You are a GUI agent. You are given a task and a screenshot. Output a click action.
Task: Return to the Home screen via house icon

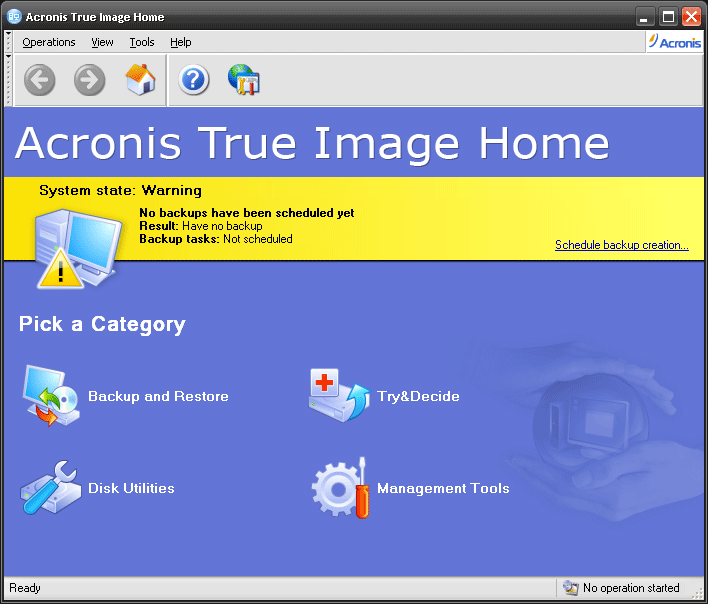(x=140, y=79)
